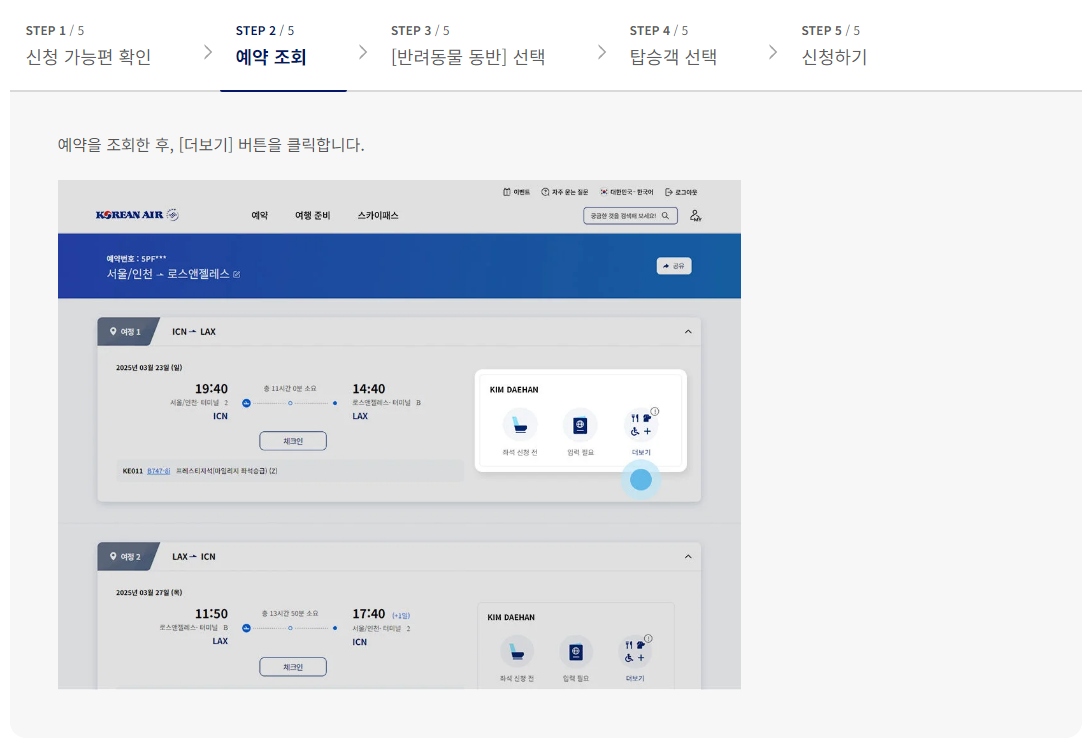This screenshot has height=749, width=1092.
Task: Click the 좌석 신청 전 seat icon in 여정 1
Action: pyautogui.click(x=520, y=424)
